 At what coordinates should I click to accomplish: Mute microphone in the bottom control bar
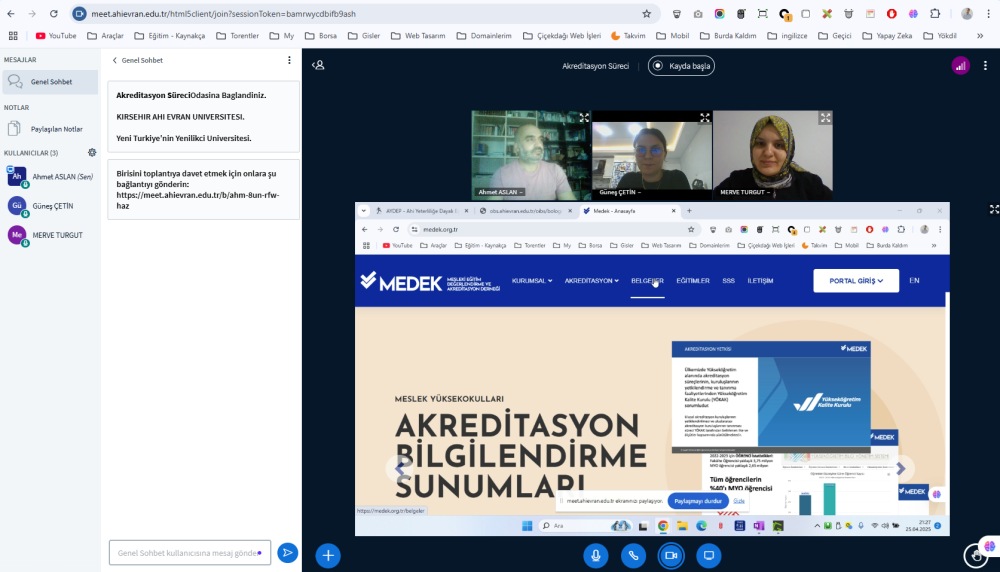click(x=595, y=555)
